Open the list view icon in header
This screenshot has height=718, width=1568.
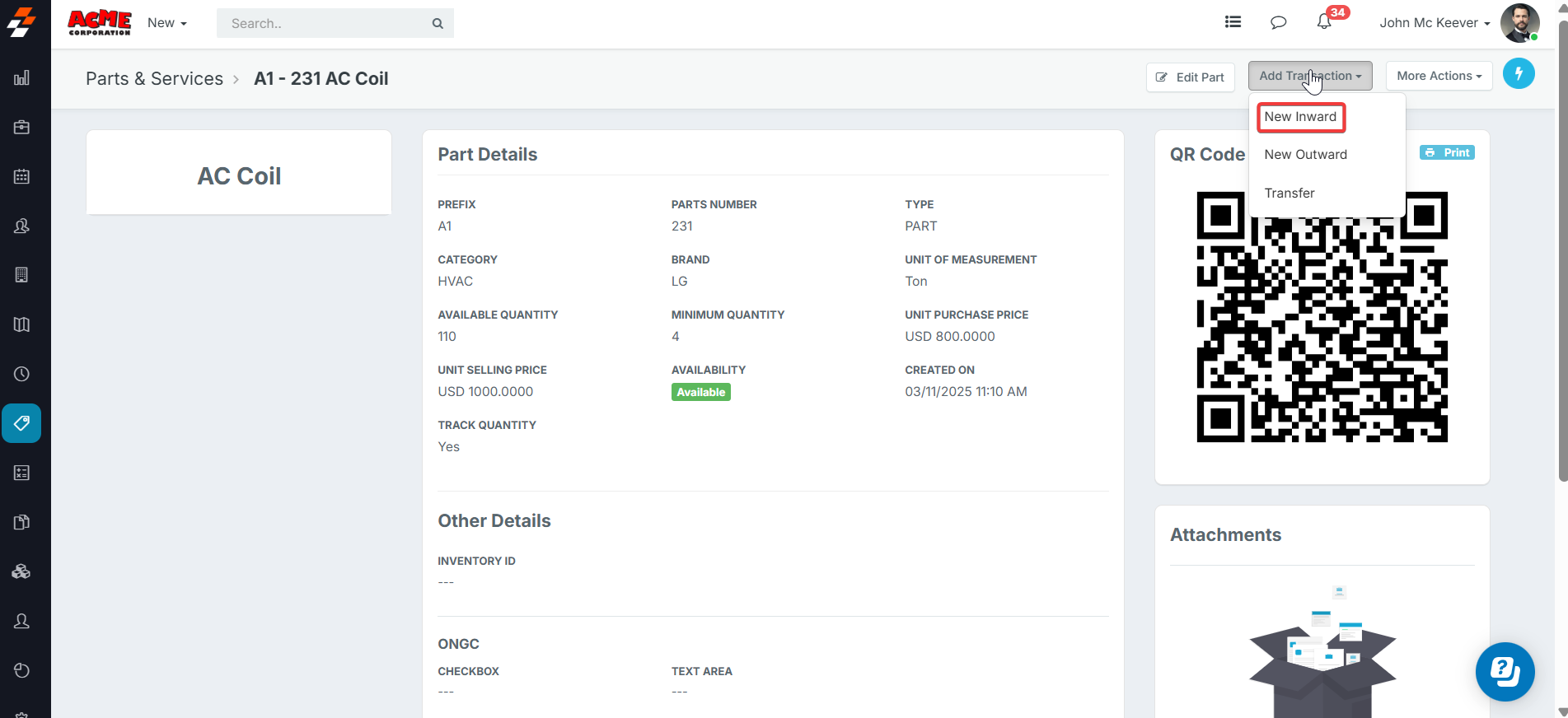pyautogui.click(x=1233, y=22)
